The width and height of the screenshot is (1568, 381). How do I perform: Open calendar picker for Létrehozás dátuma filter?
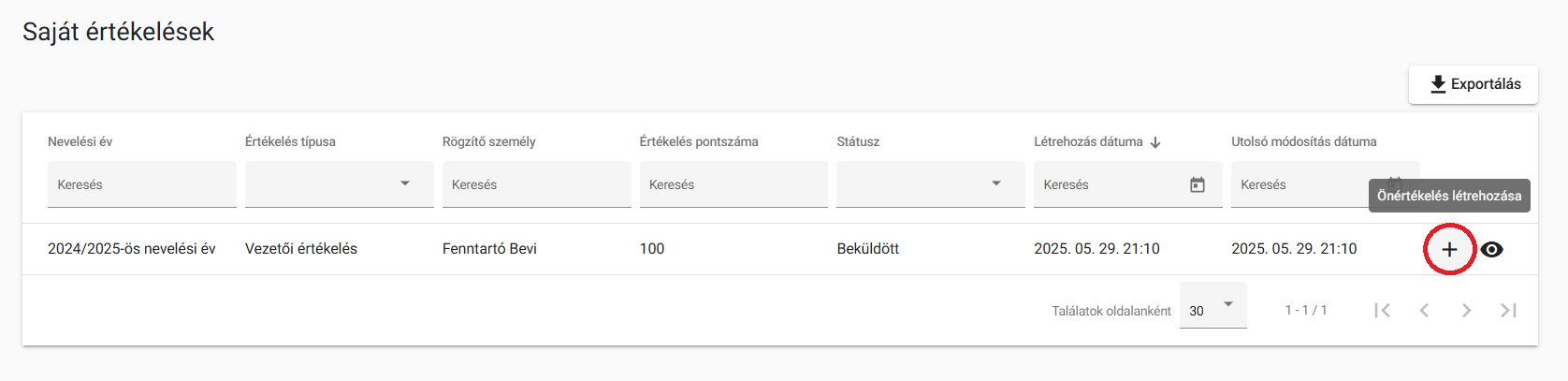pos(1198,184)
